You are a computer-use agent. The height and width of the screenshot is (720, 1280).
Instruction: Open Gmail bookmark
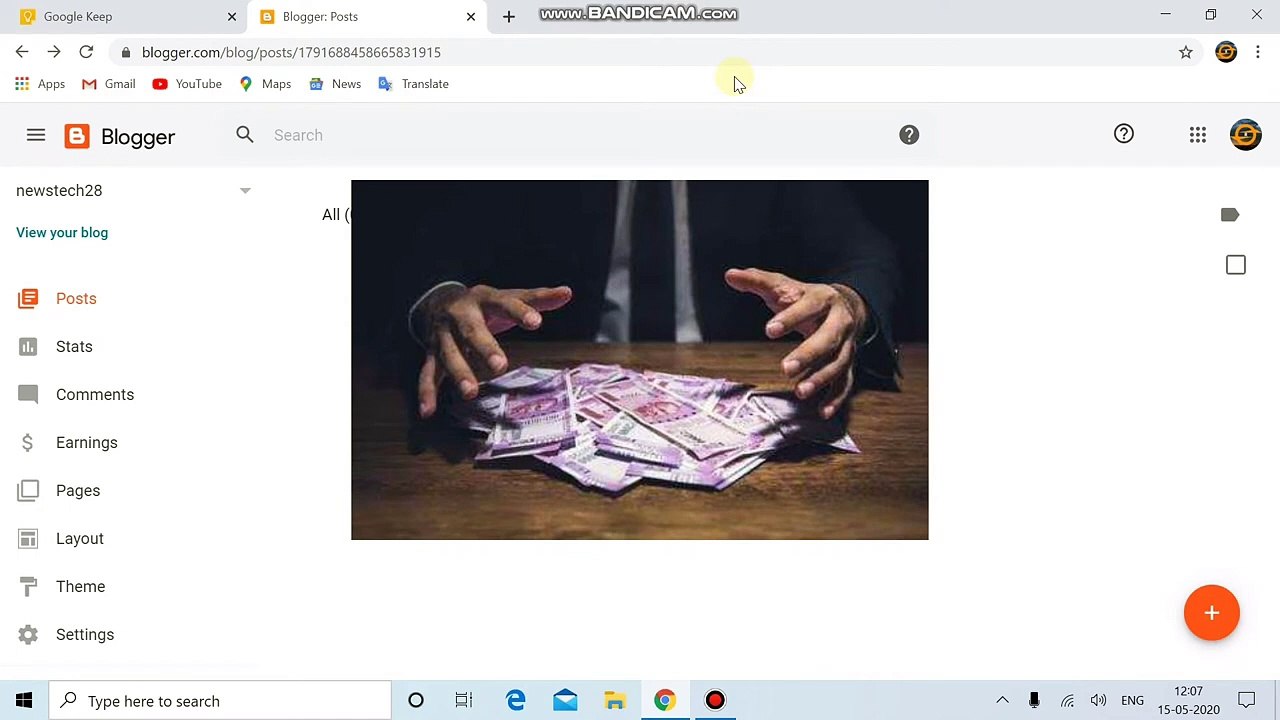pyautogui.click(x=109, y=84)
